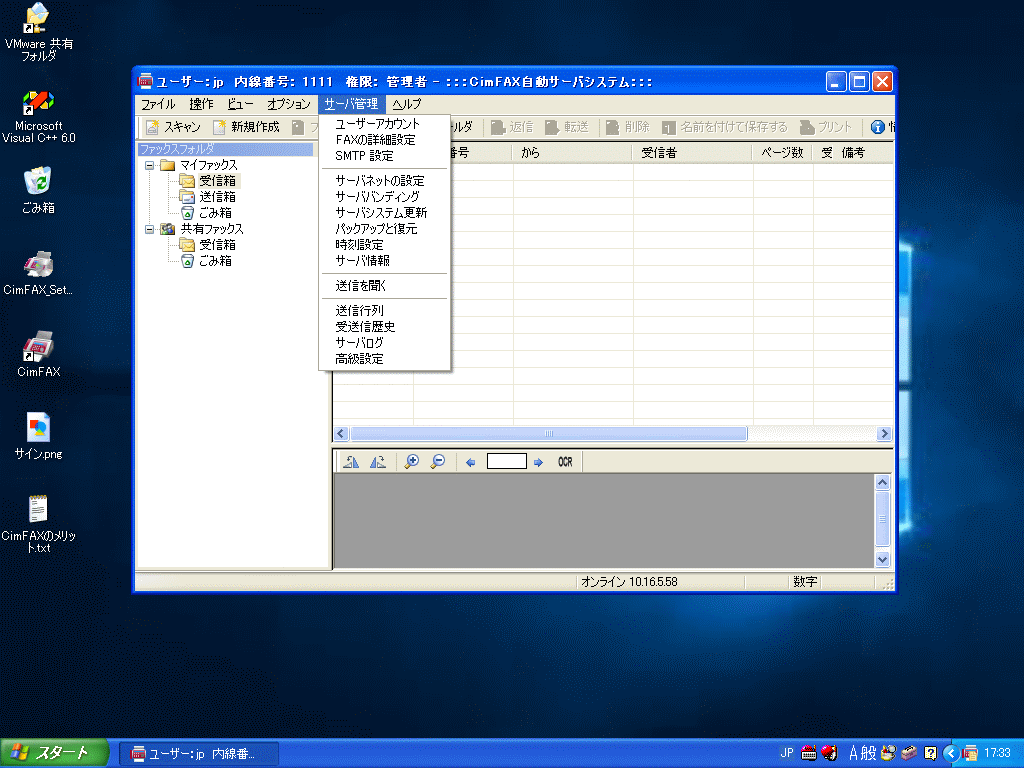Open the ビュー menu

click(240, 104)
